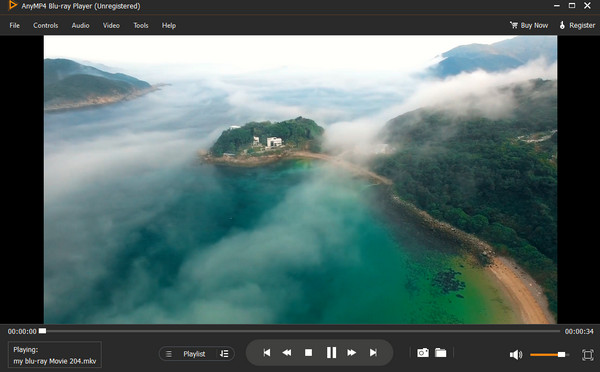The image size is (600, 372).
Task: Open the File menu
Action: (15, 26)
